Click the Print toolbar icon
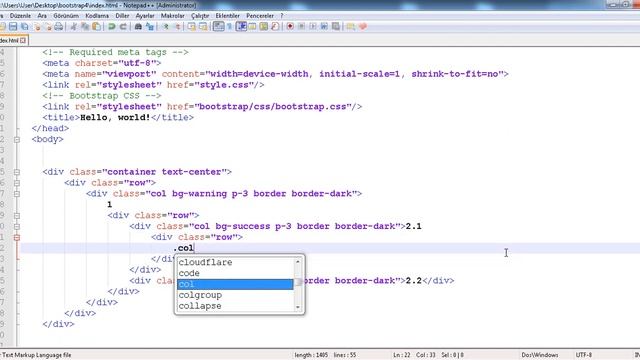 [x=59, y=27]
